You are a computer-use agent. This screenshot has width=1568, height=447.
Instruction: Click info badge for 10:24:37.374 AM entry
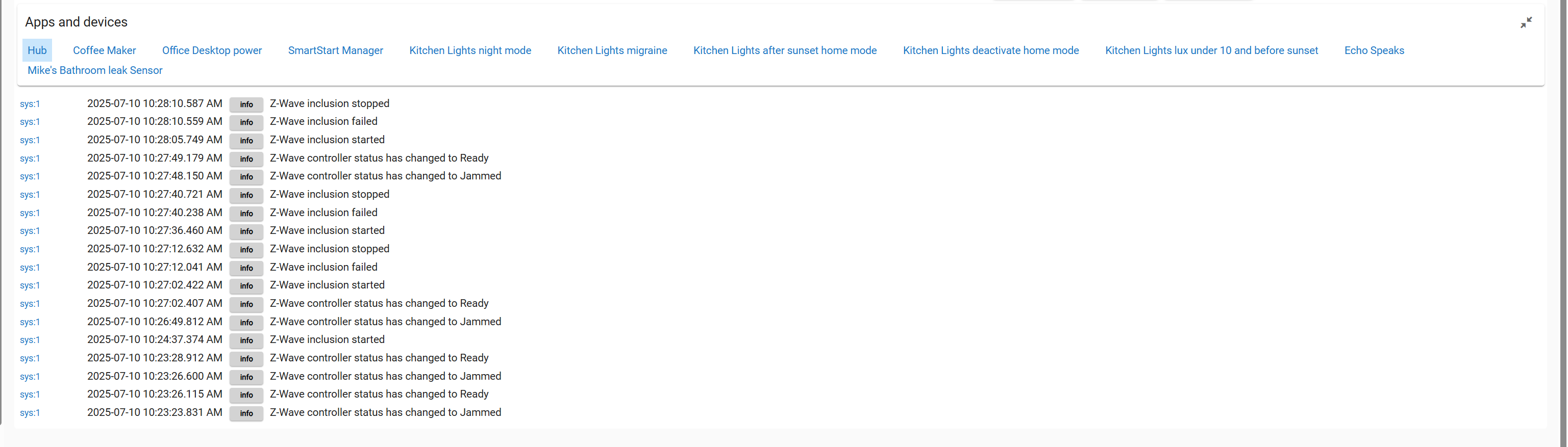[246, 340]
